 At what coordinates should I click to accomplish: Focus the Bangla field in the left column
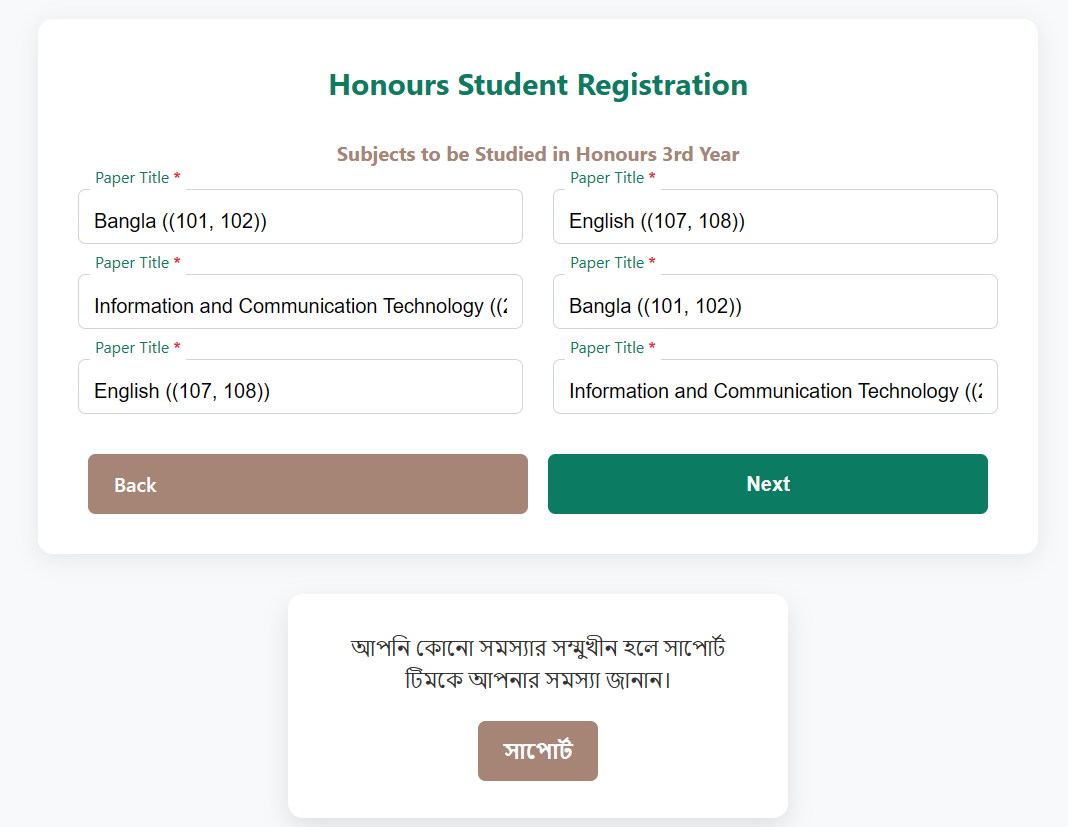[300, 221]
